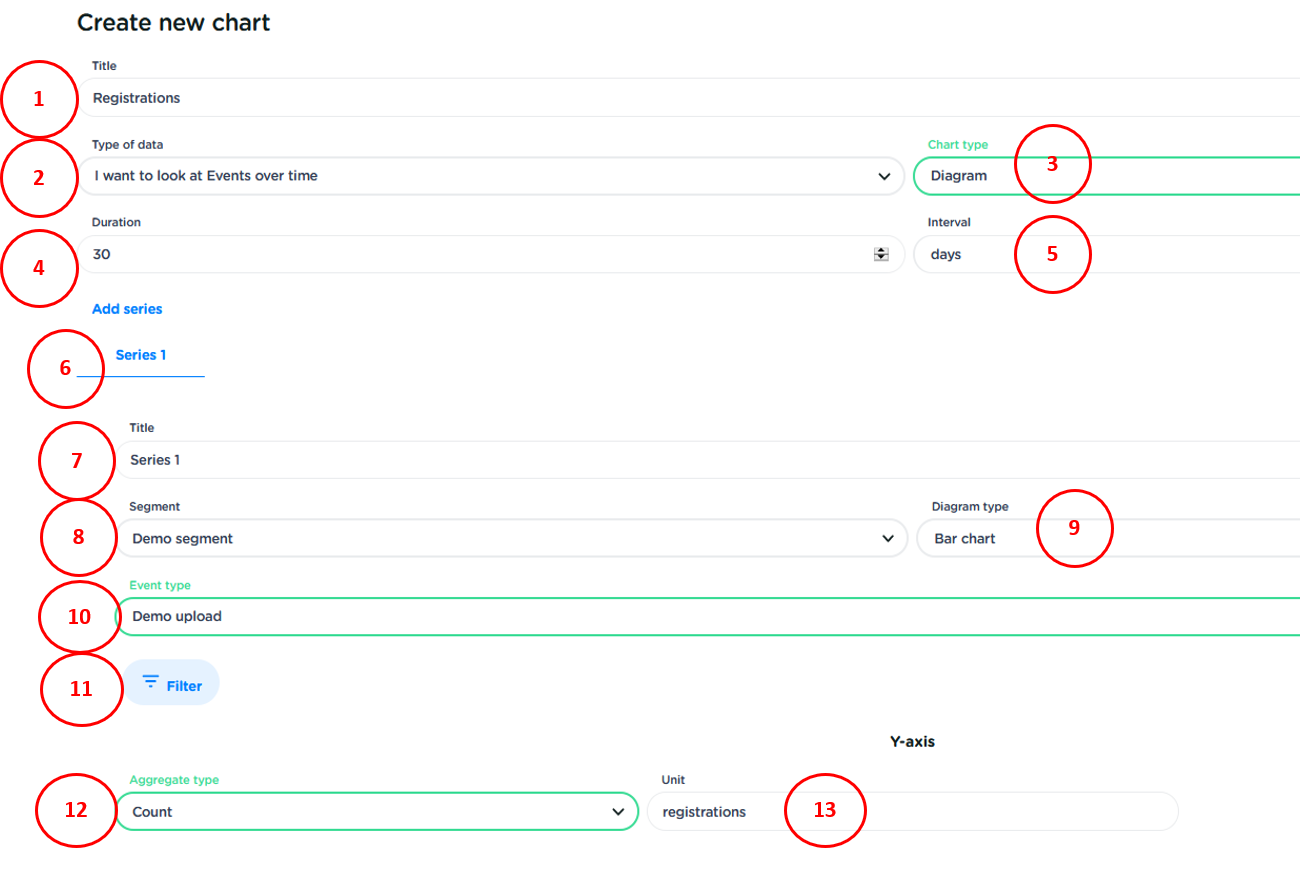Increase Duration using the up stepper arrow

(x=881, y=250)
